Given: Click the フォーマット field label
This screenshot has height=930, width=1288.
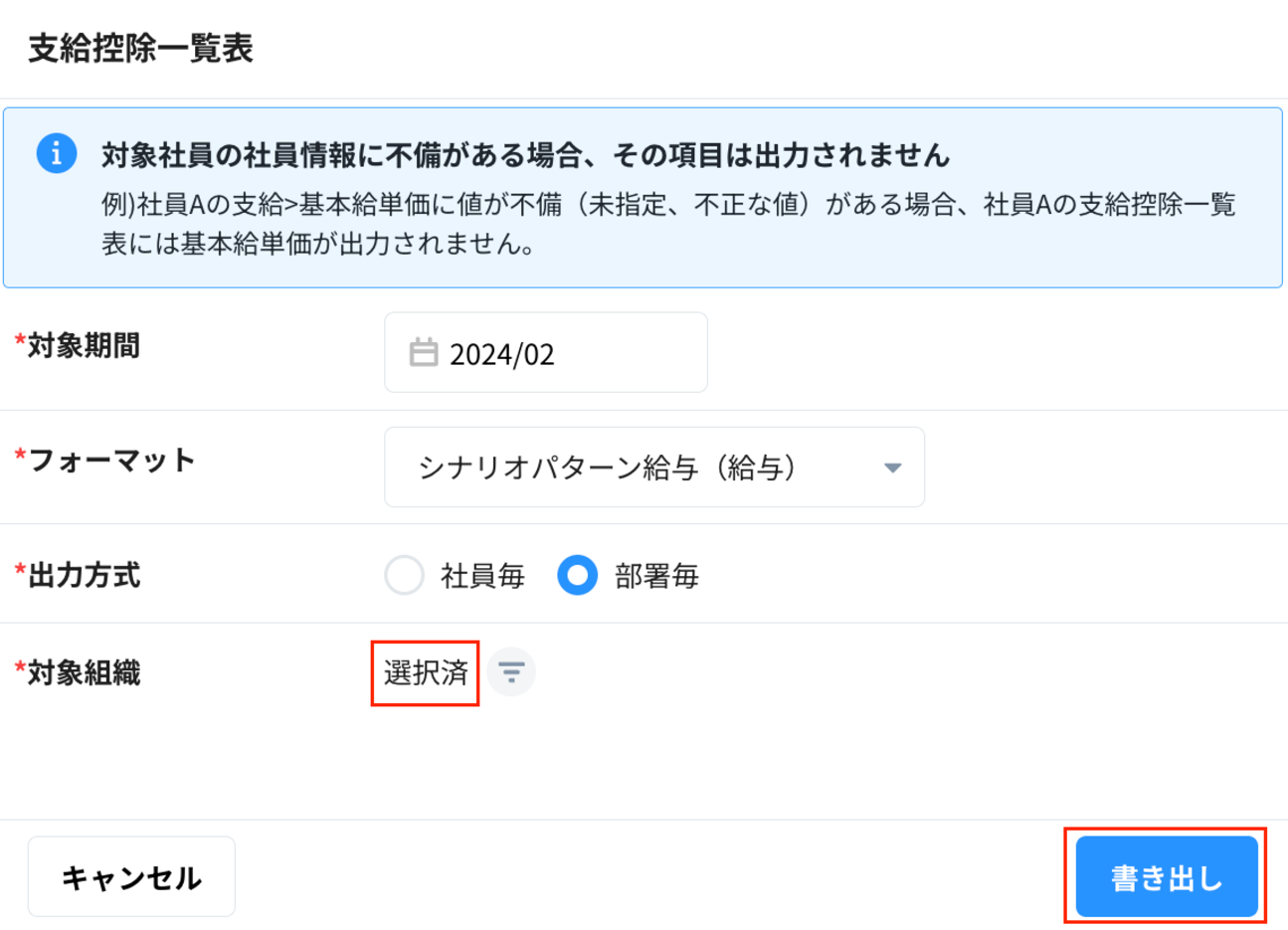Looking at the screenshot, I should point(110,460).
